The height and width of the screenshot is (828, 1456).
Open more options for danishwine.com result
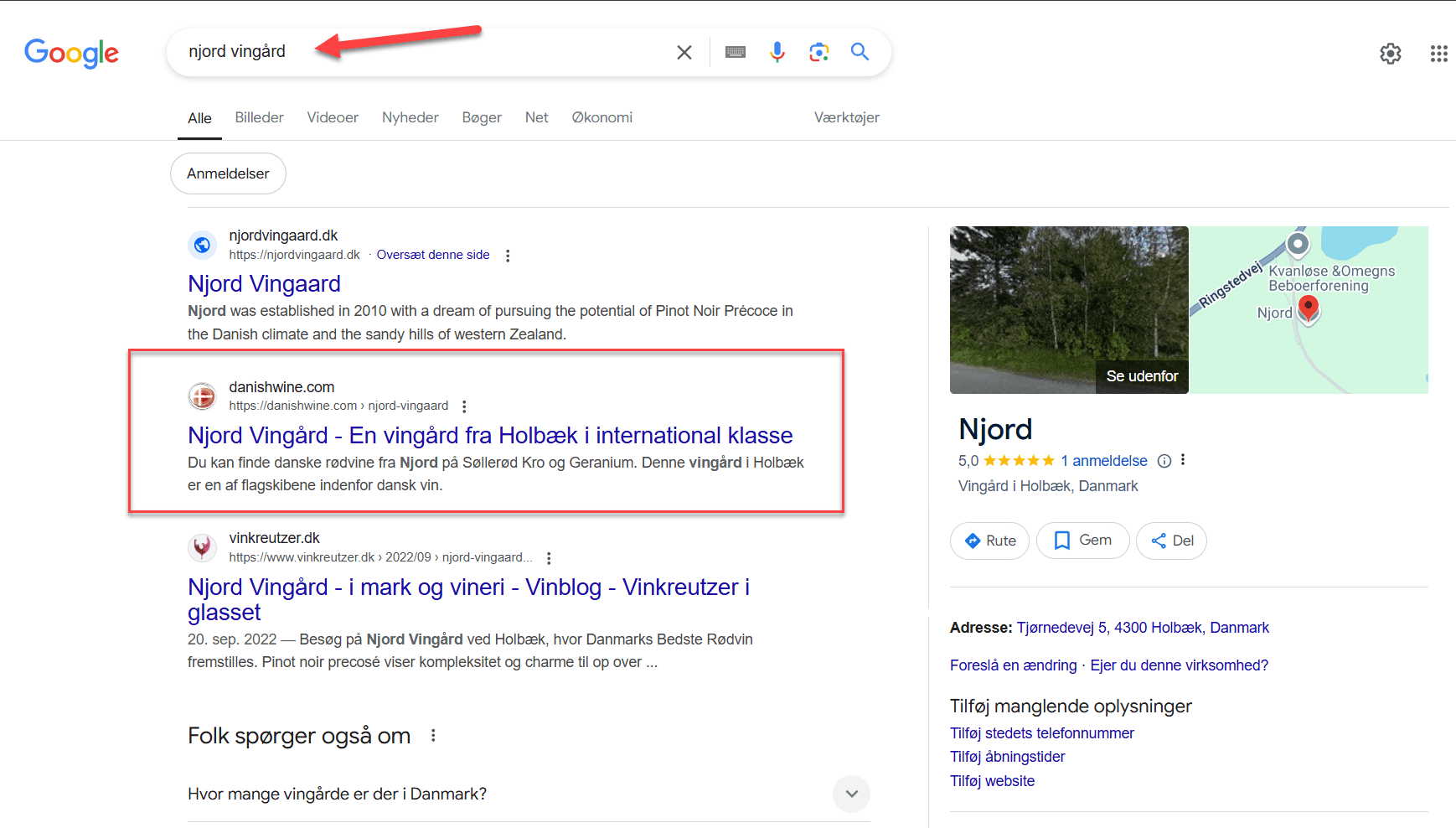coord(464,406)
